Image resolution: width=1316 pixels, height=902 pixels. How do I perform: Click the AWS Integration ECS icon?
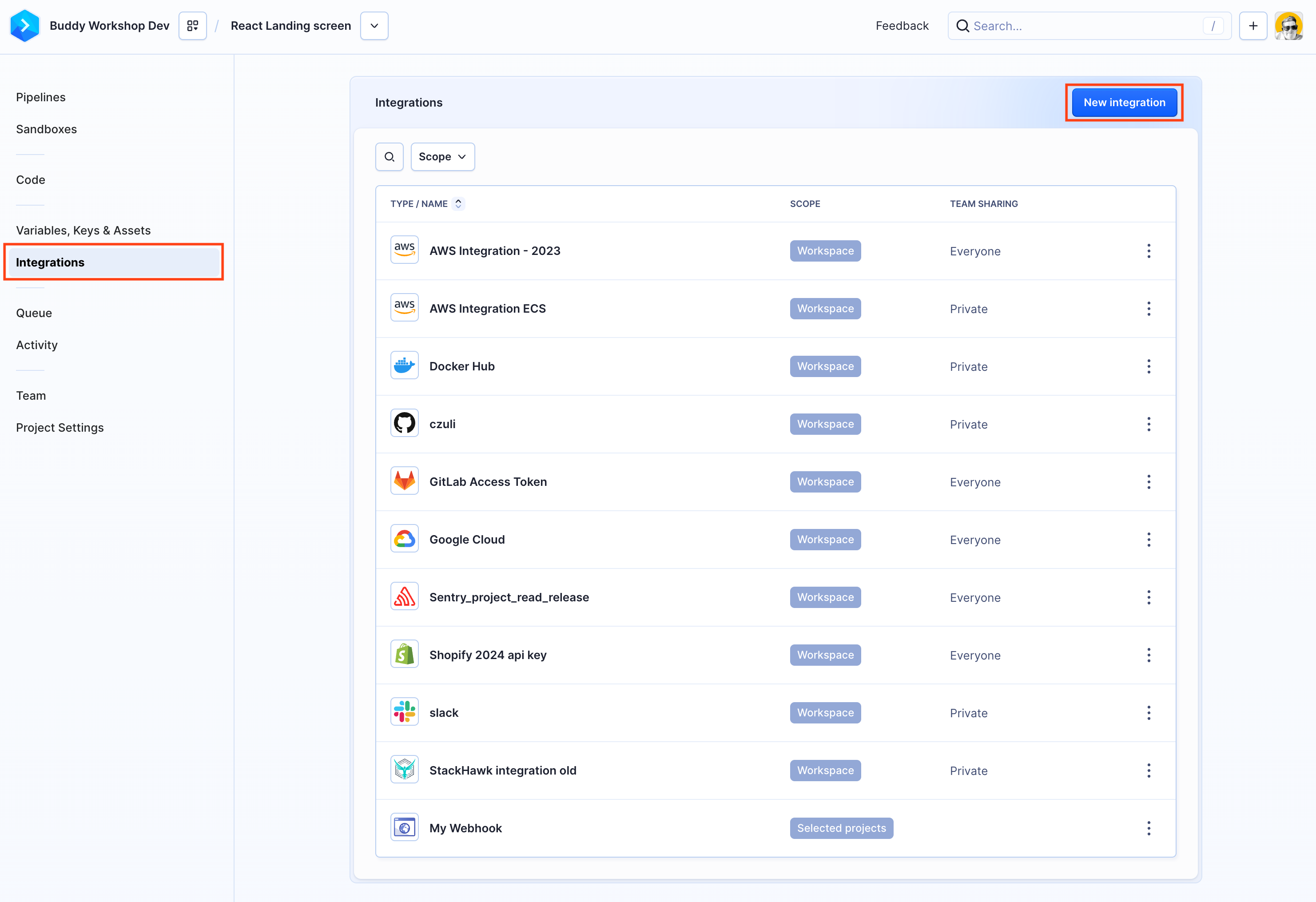tap(405, 308)
